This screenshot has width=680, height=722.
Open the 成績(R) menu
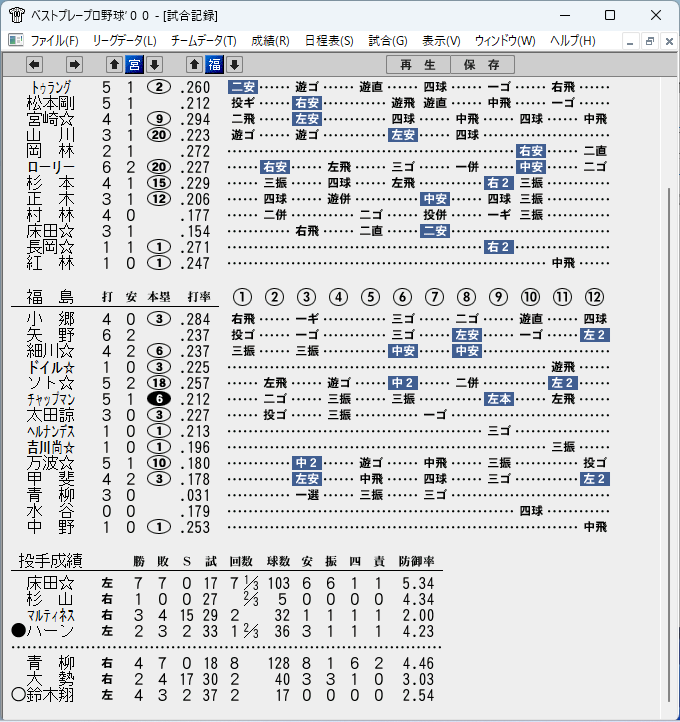click(x=270, y=41)
